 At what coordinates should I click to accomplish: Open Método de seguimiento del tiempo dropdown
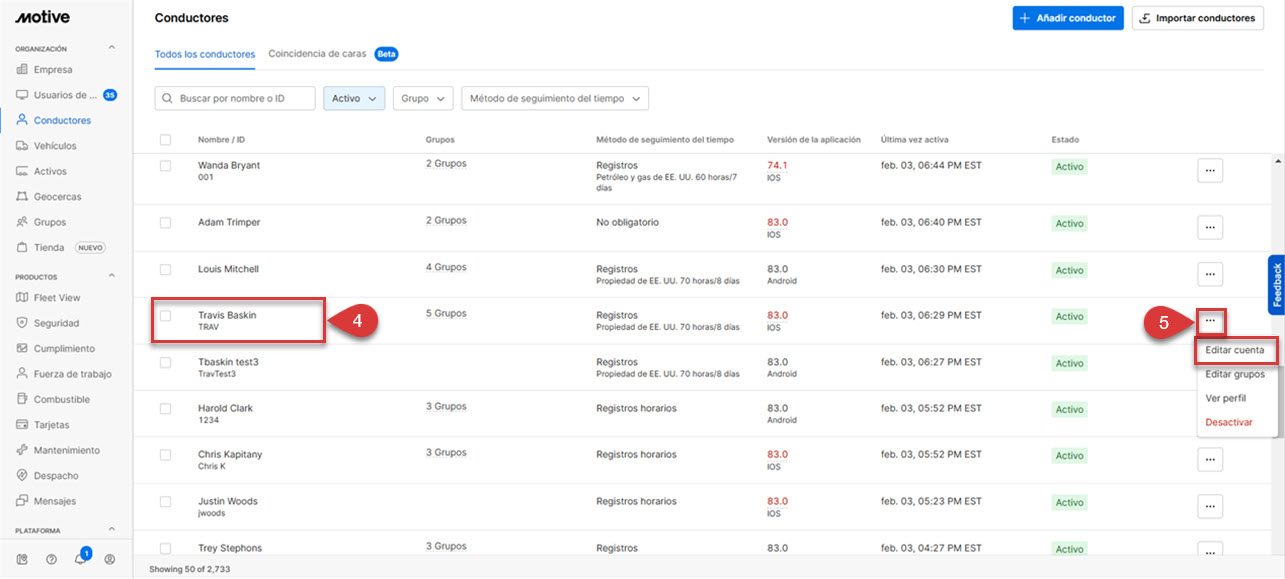pos(555,98)
